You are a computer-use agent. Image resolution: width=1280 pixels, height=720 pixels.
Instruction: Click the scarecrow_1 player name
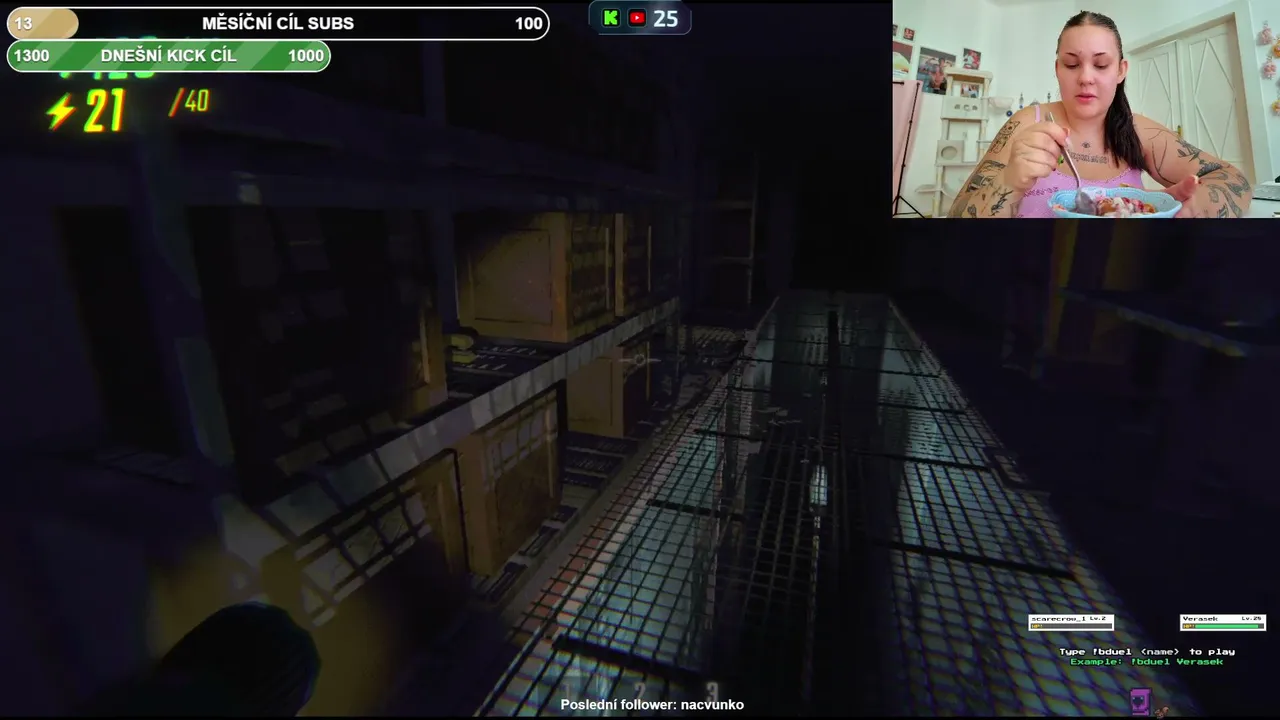click(x=1059, y=618)
